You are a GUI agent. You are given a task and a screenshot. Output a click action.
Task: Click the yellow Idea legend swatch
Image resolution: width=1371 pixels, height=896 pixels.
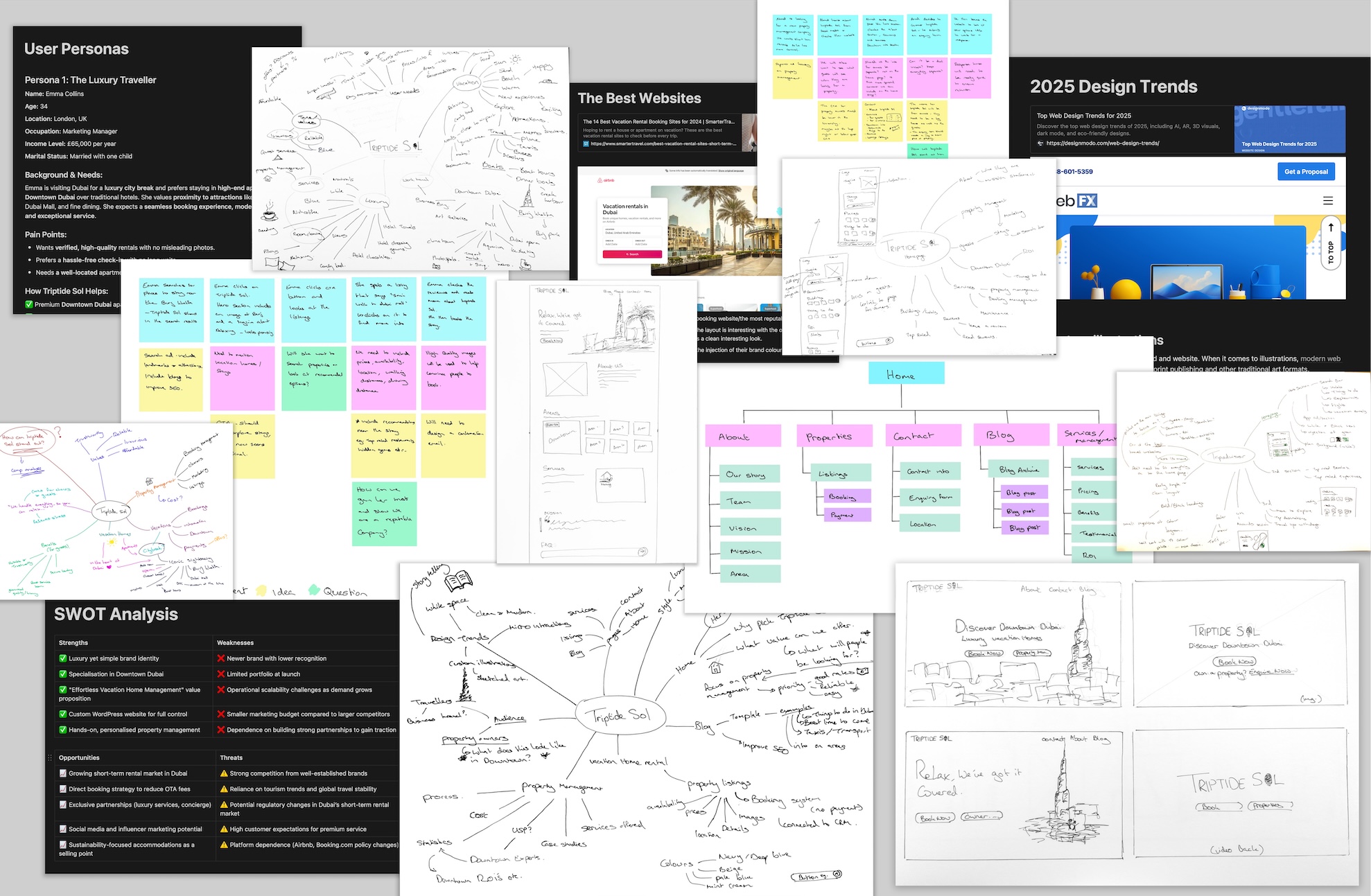click(x=261, y=590)
